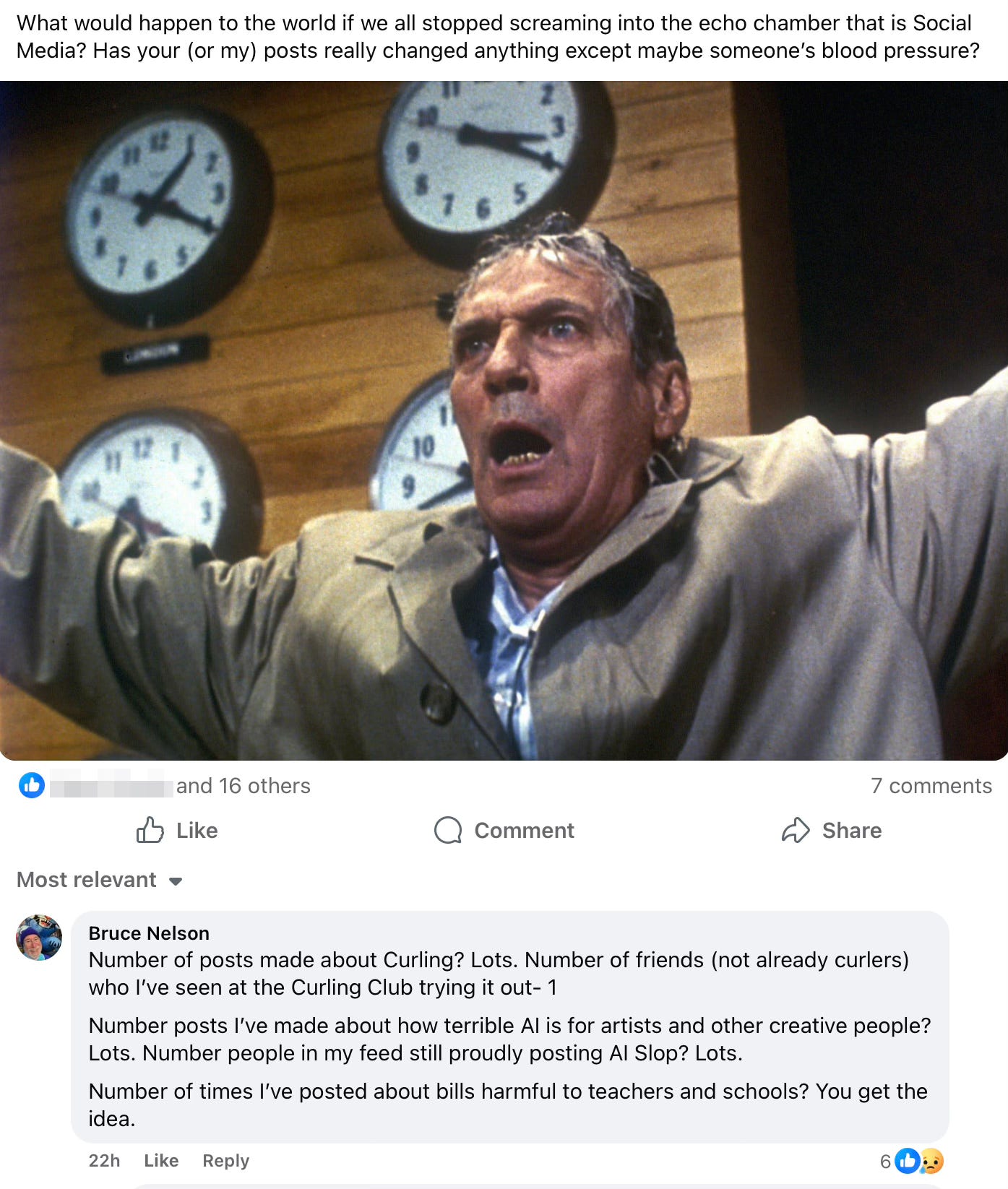
Task: Click the sad face reaction on the comment
Action: [x=932, y=1161]
